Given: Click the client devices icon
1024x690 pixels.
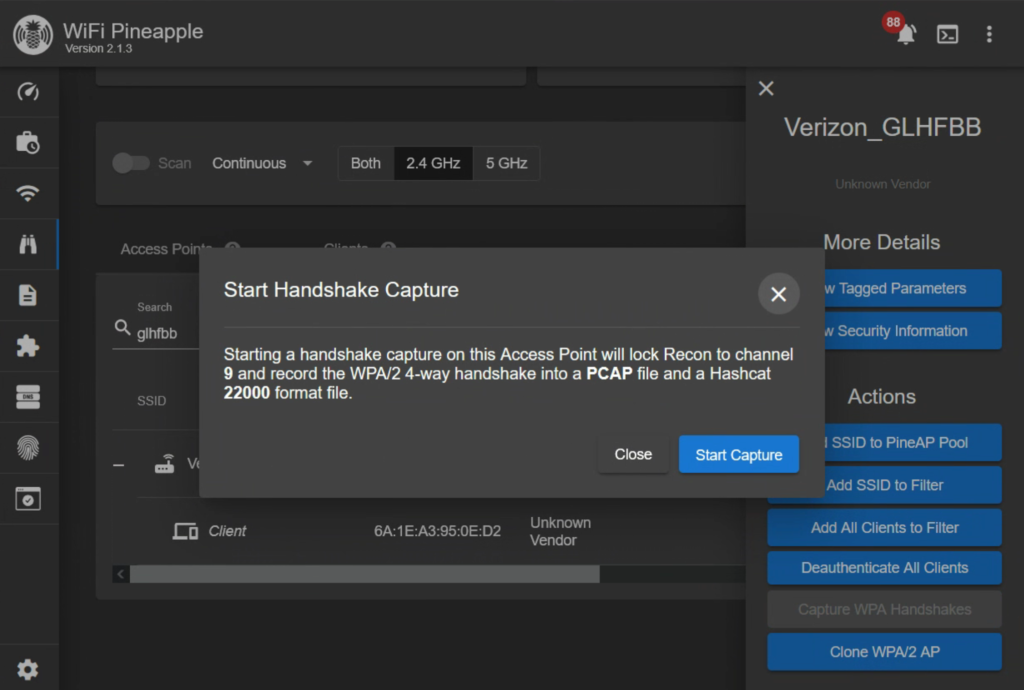Looking at the screenshot, I should click(x=185, y=531).
